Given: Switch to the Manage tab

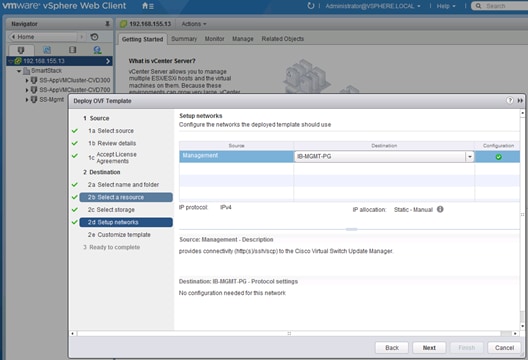Looking at the screenshot, I should [243, 39].
